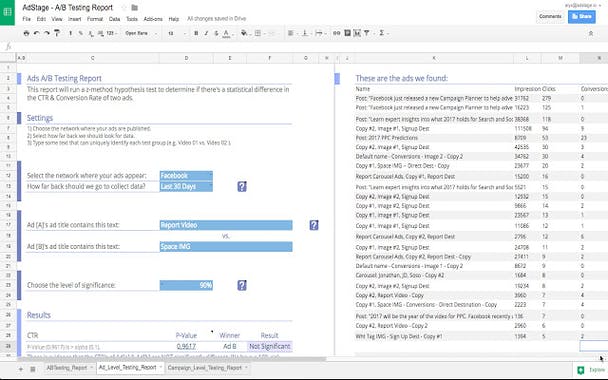Open the text wrapping dropdown
The height and width of the screenshot is (380, 608).
(320, 33)
